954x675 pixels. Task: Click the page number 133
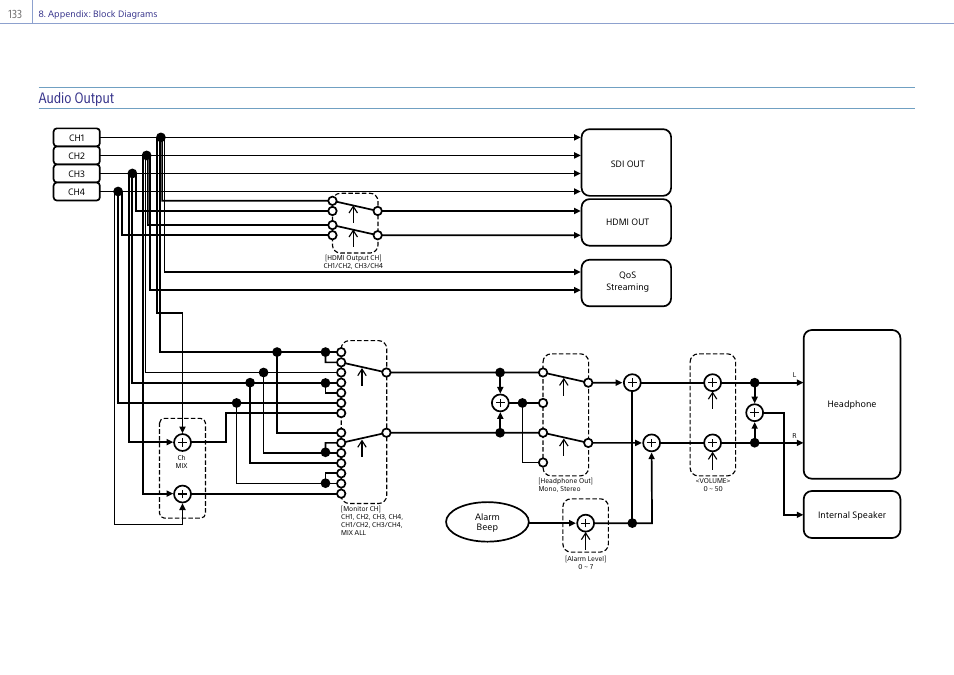15,13
